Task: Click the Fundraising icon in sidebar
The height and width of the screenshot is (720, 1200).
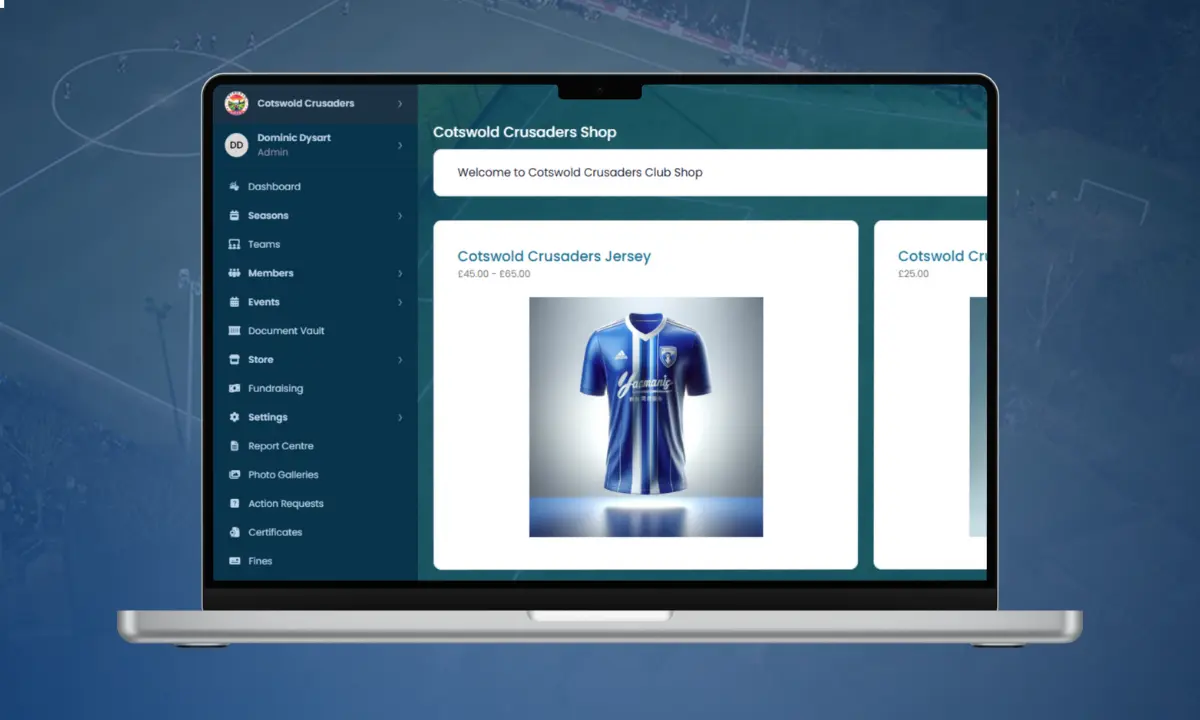Action: 234,389
